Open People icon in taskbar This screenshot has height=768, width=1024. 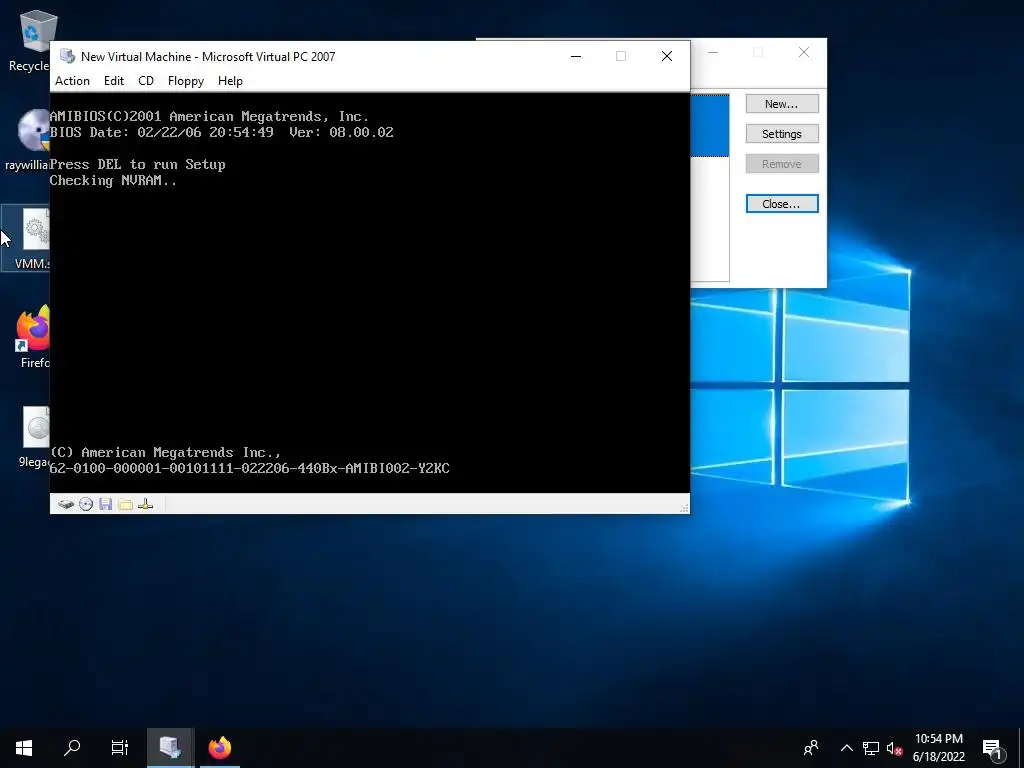pos(811,748)
